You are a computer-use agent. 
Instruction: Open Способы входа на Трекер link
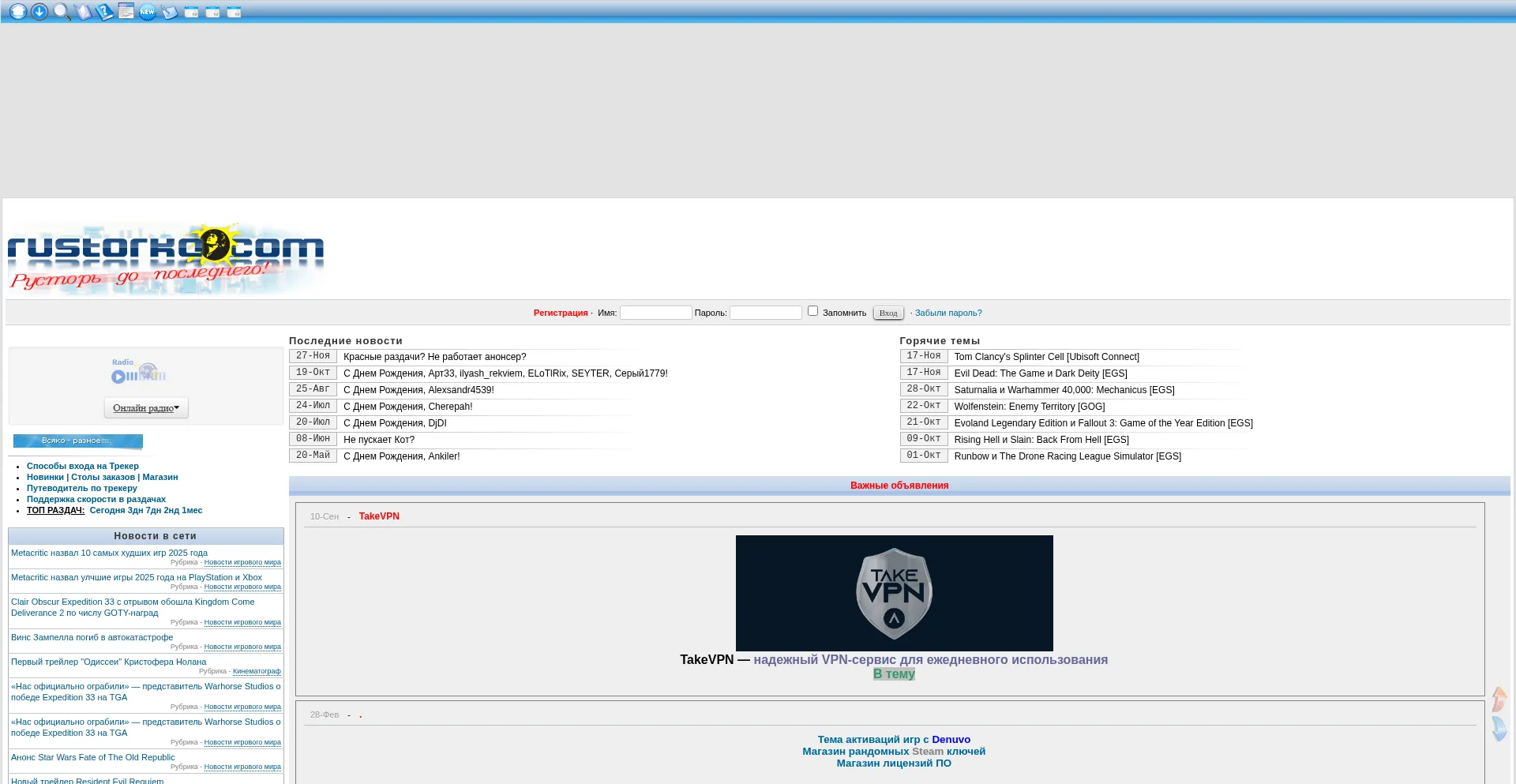pos(82,467)
